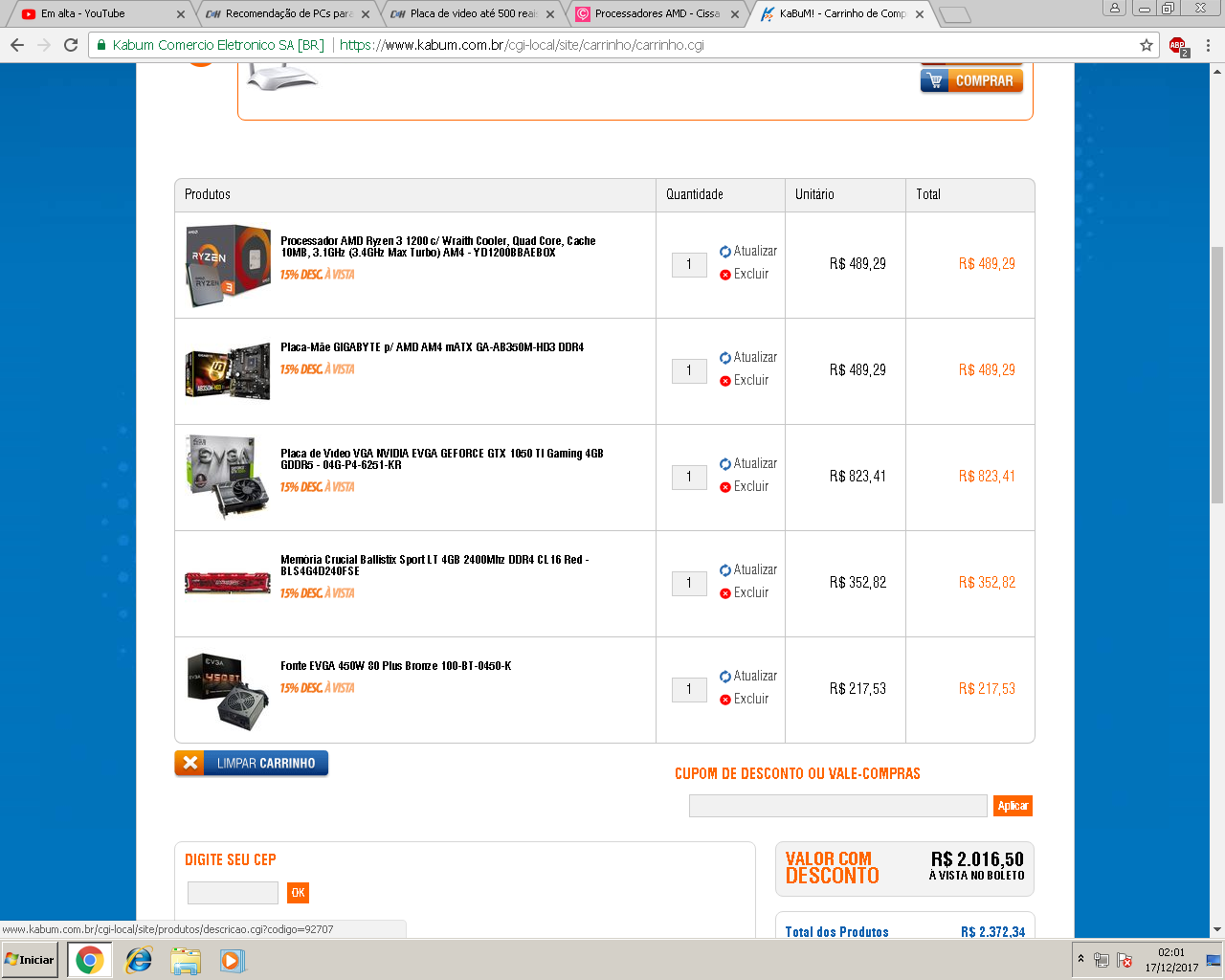
Task: Click the quantity field of the Crucial memory
Action: [x=689, y=584]
